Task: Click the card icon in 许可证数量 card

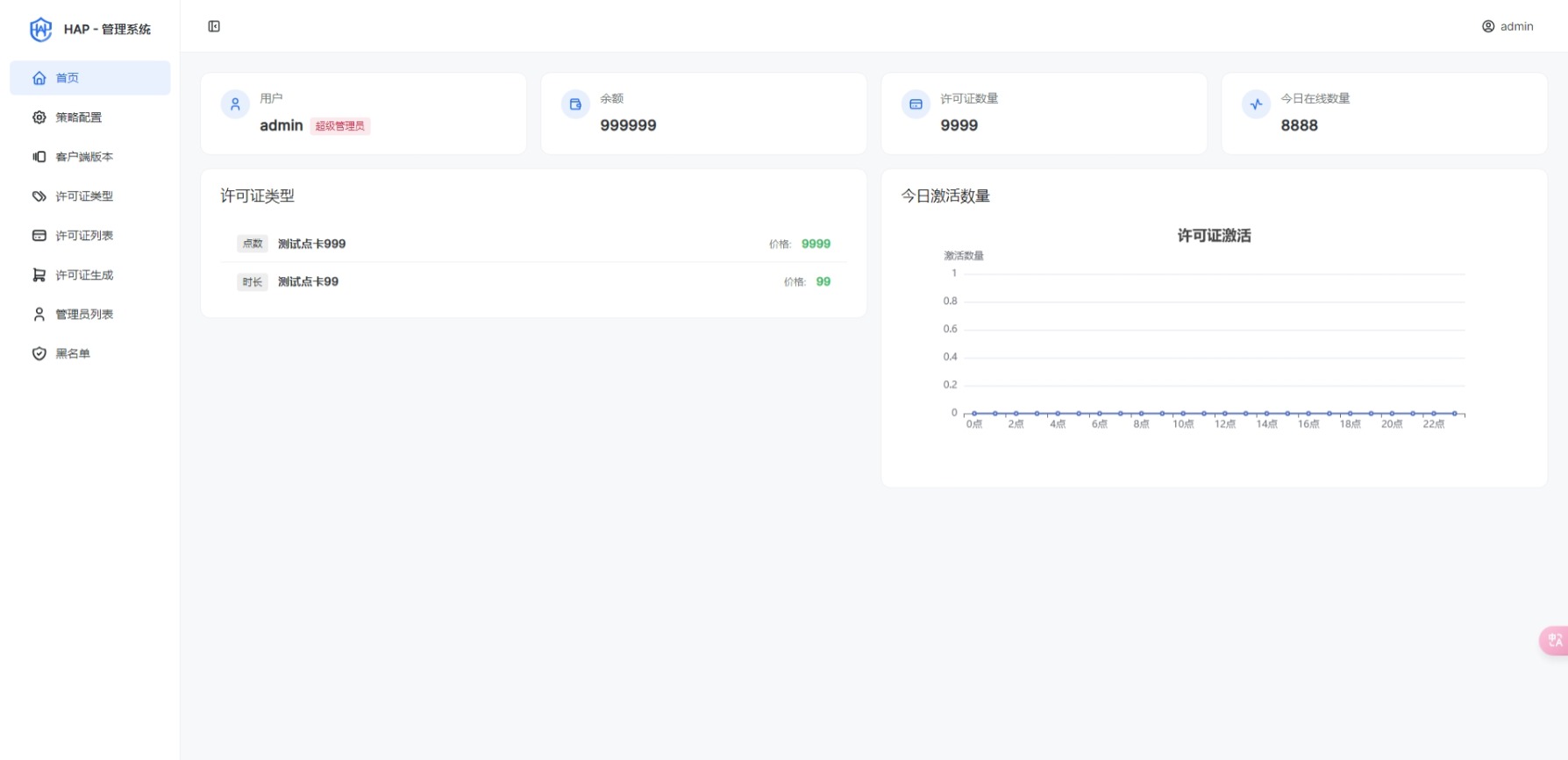Action: [x=916, y=104]
